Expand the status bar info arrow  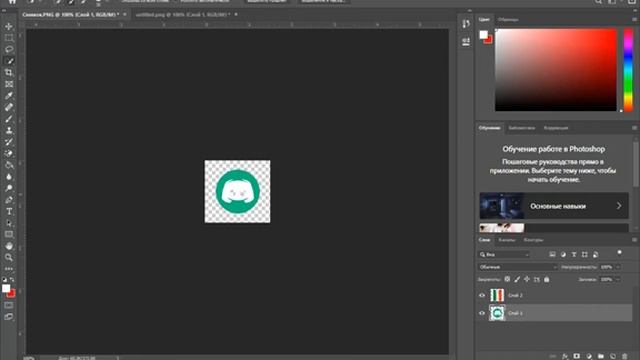click(118, 358)
